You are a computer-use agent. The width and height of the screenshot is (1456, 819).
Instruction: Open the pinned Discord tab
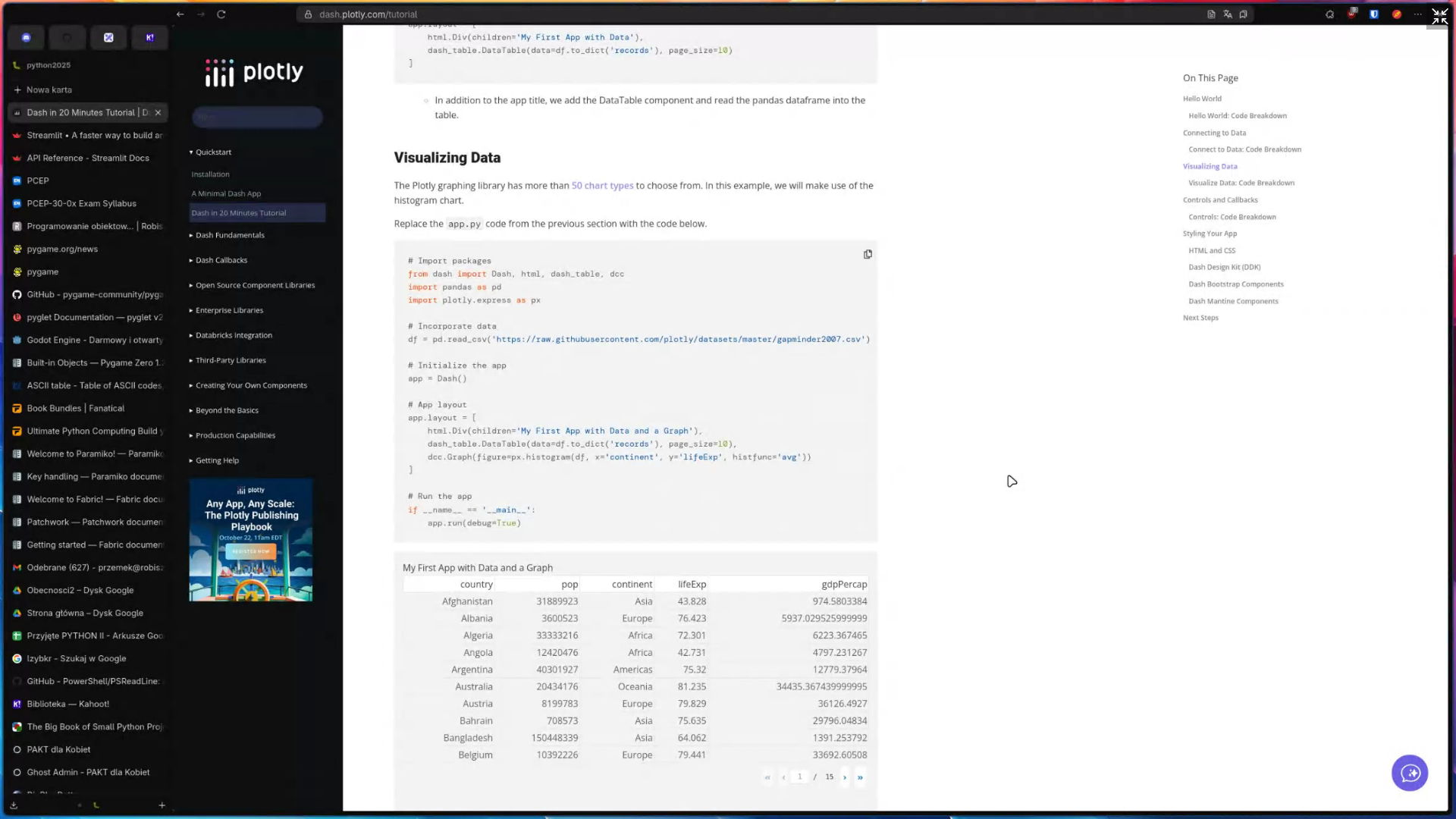(x=27, y=37)
